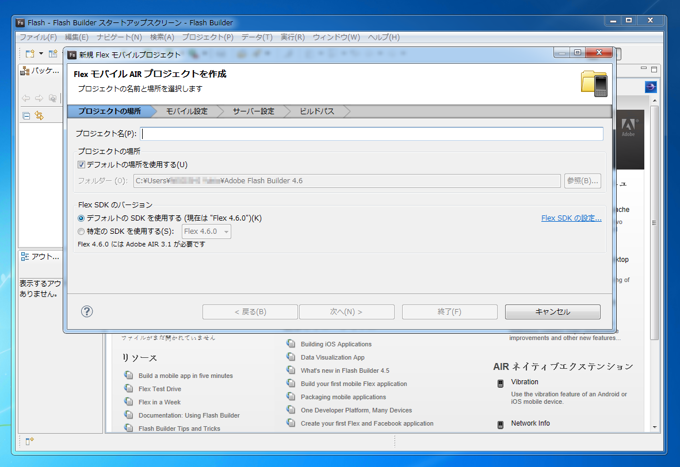Open Build your first mobile Flex application link

click(x=354, y=384)
